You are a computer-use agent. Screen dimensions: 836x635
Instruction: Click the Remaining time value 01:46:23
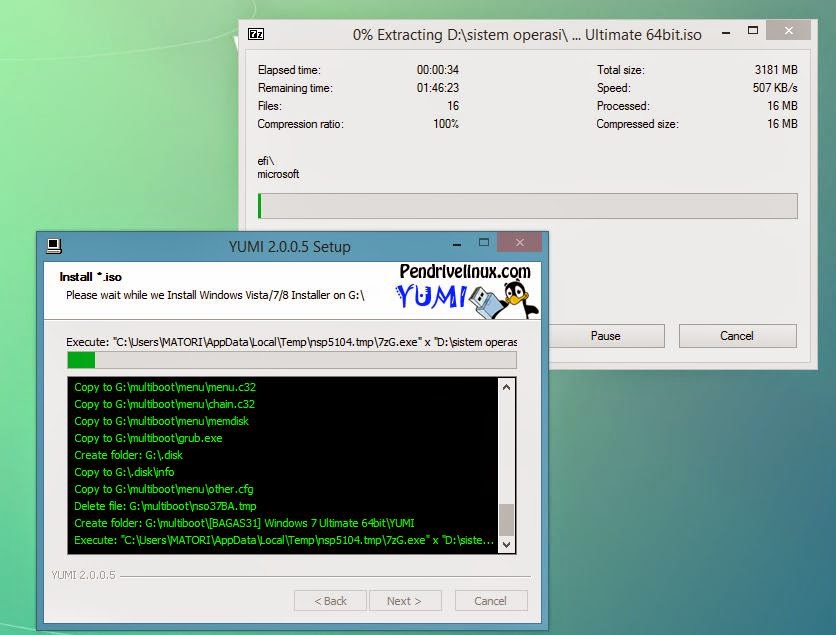click(438, 88)
